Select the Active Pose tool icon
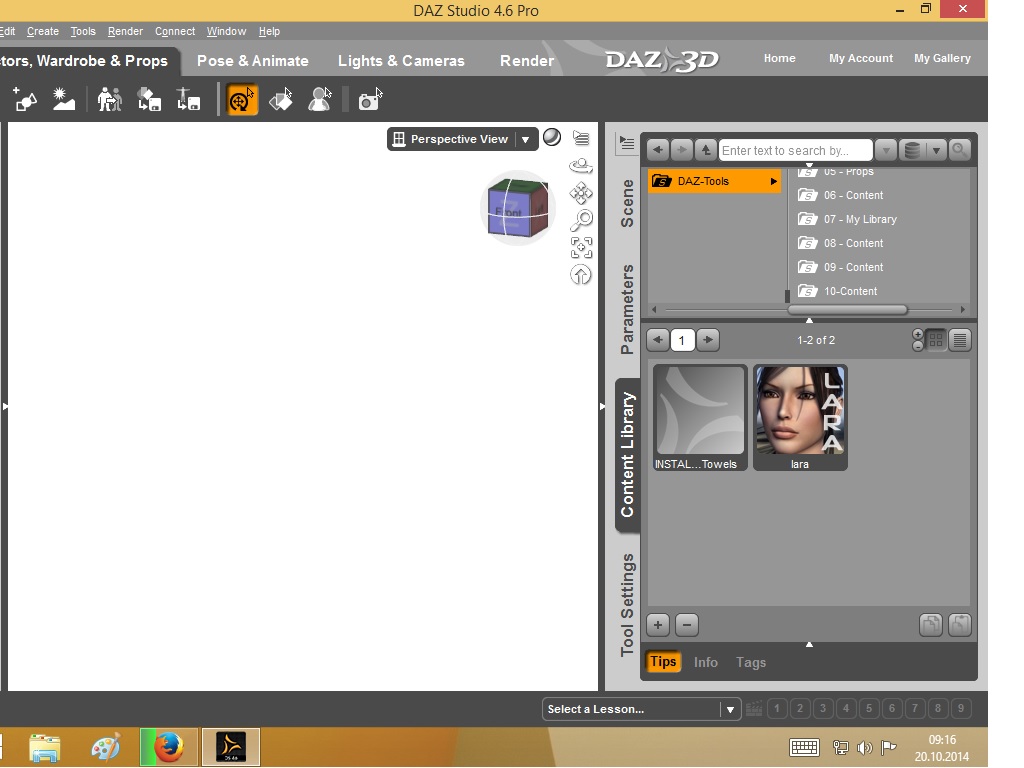 point(319,100)
